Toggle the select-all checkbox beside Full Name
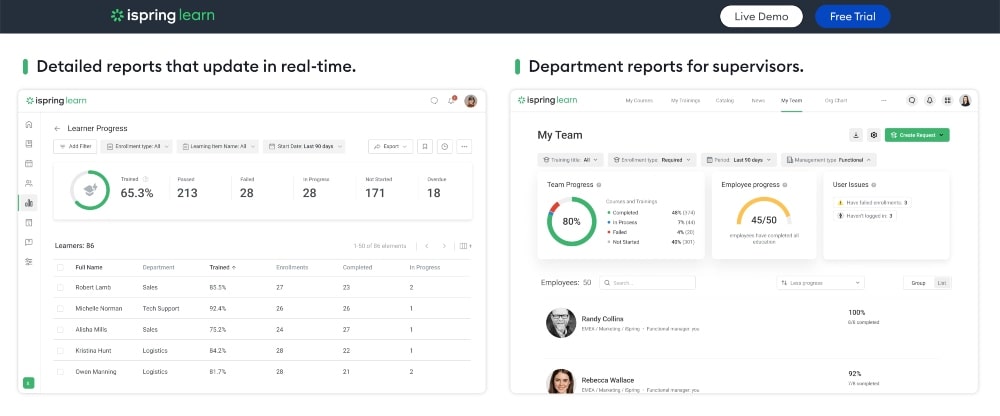The image size is (1000, 416). coord(60,267)
